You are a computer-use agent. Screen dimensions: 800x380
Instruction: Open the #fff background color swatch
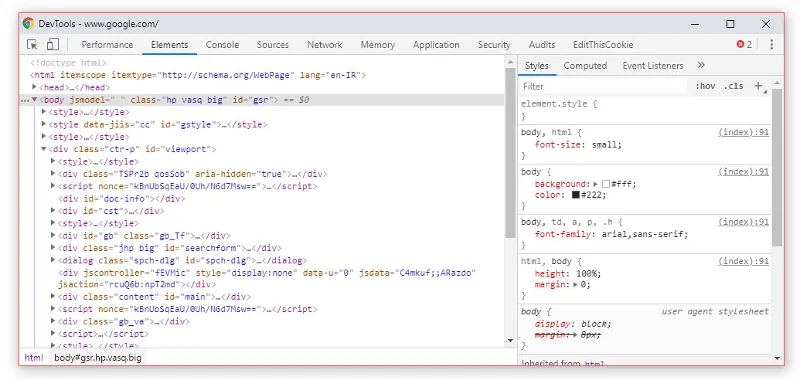pyautogui.click(x=606, y=184)
